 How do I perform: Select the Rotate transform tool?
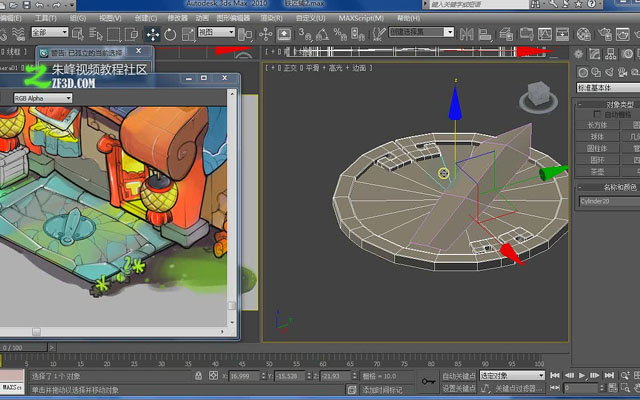point(170,34)
